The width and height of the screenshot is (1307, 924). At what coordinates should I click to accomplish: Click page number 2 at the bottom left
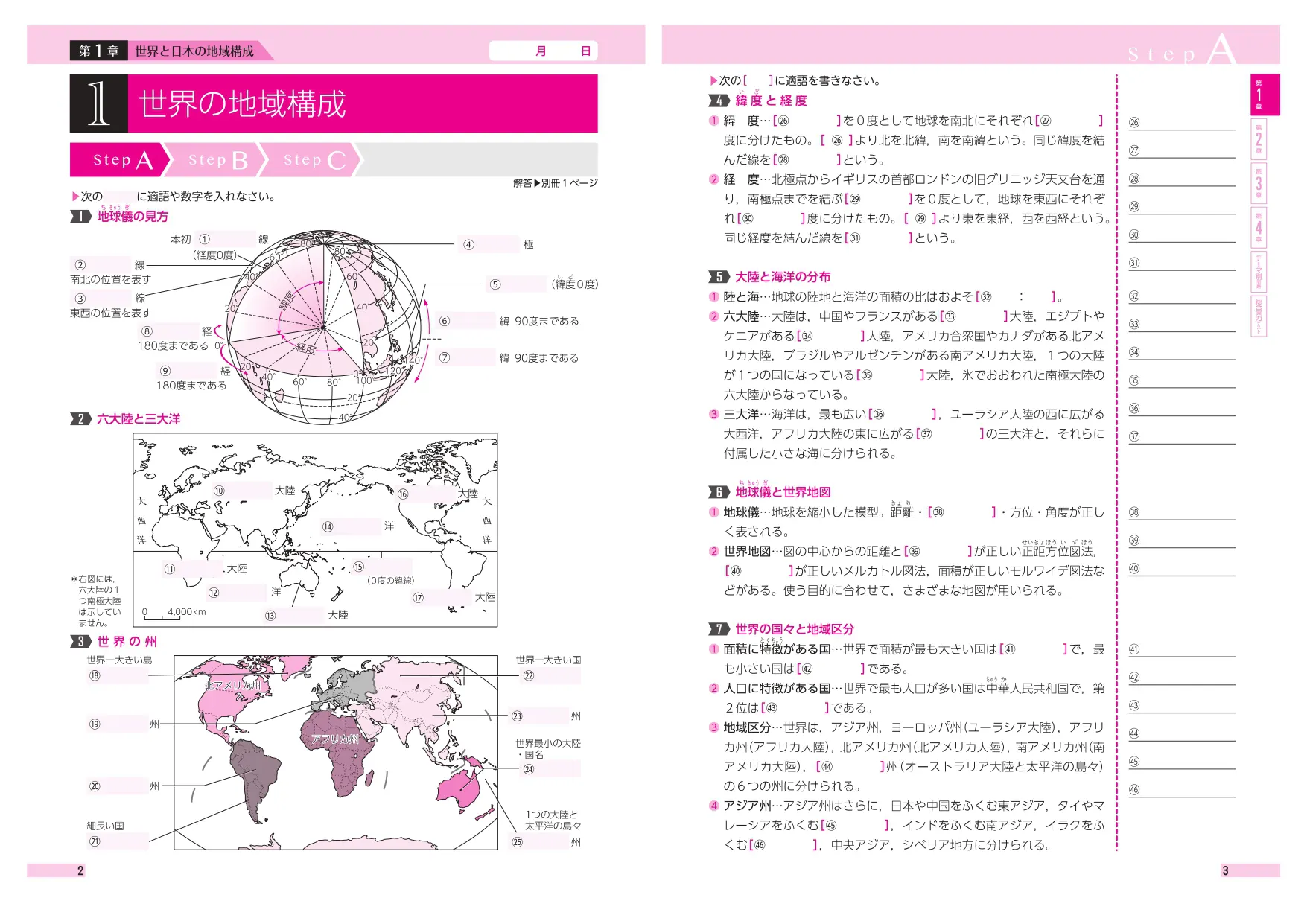[80, 870]
